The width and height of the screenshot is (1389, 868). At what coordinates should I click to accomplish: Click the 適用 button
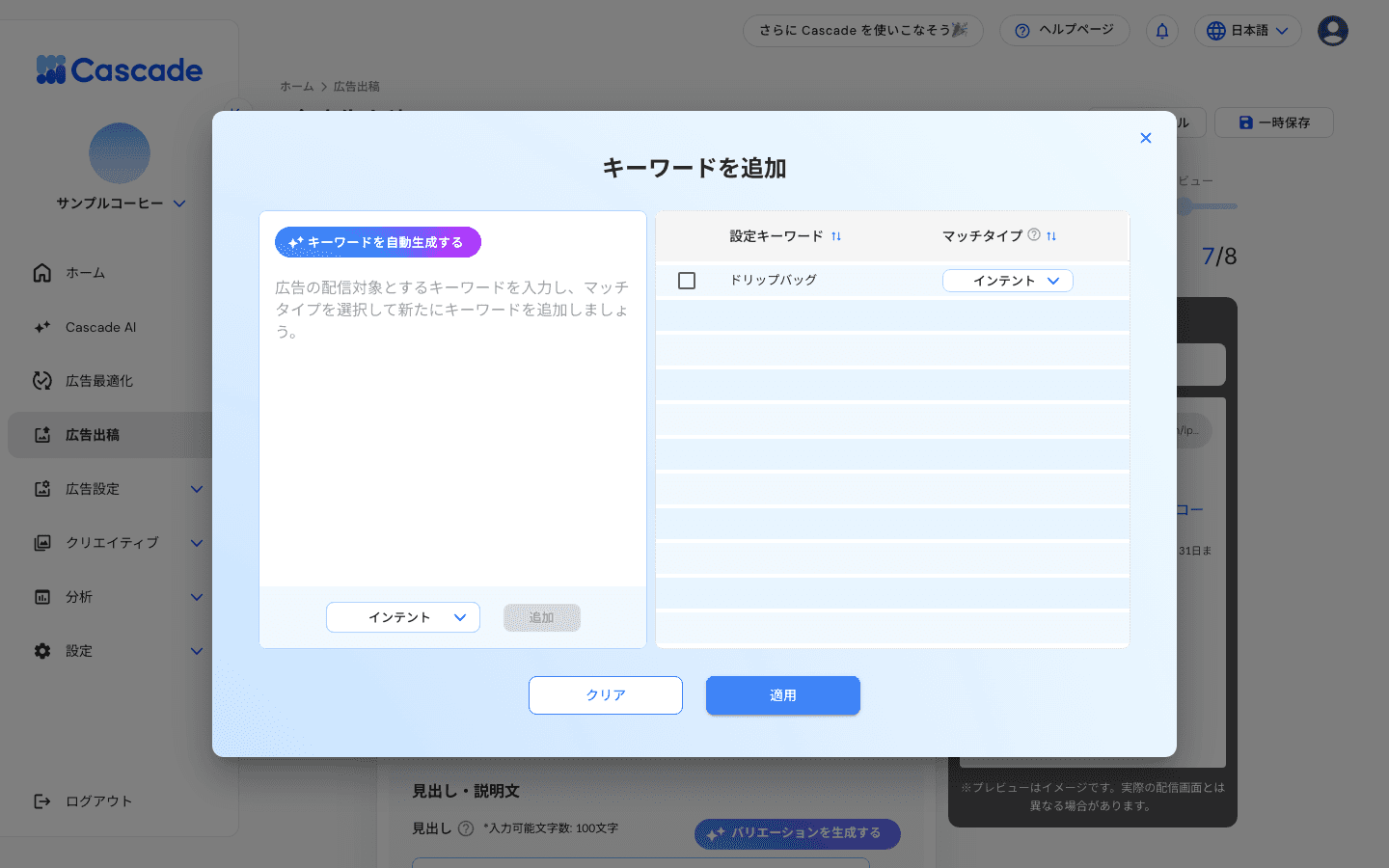[x=783, y=695]
